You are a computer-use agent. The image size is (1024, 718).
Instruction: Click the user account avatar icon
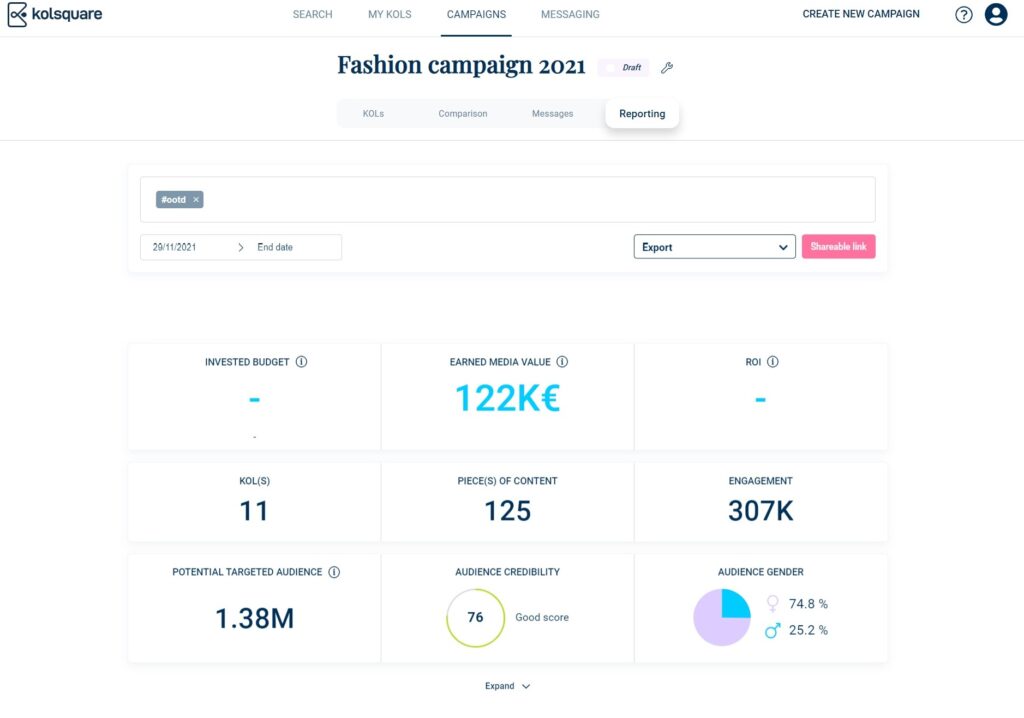(996, 14)
